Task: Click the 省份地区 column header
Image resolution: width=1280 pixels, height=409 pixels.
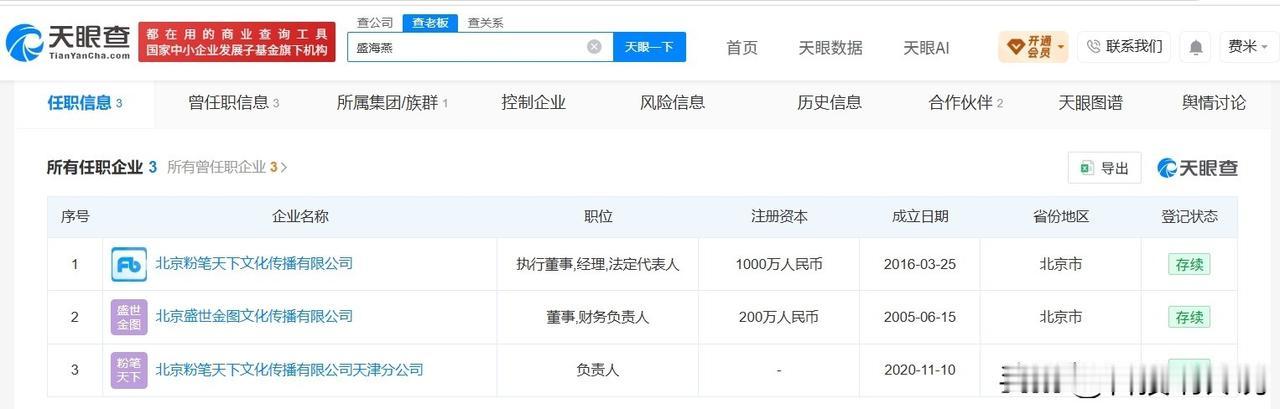Action: 1060,216
